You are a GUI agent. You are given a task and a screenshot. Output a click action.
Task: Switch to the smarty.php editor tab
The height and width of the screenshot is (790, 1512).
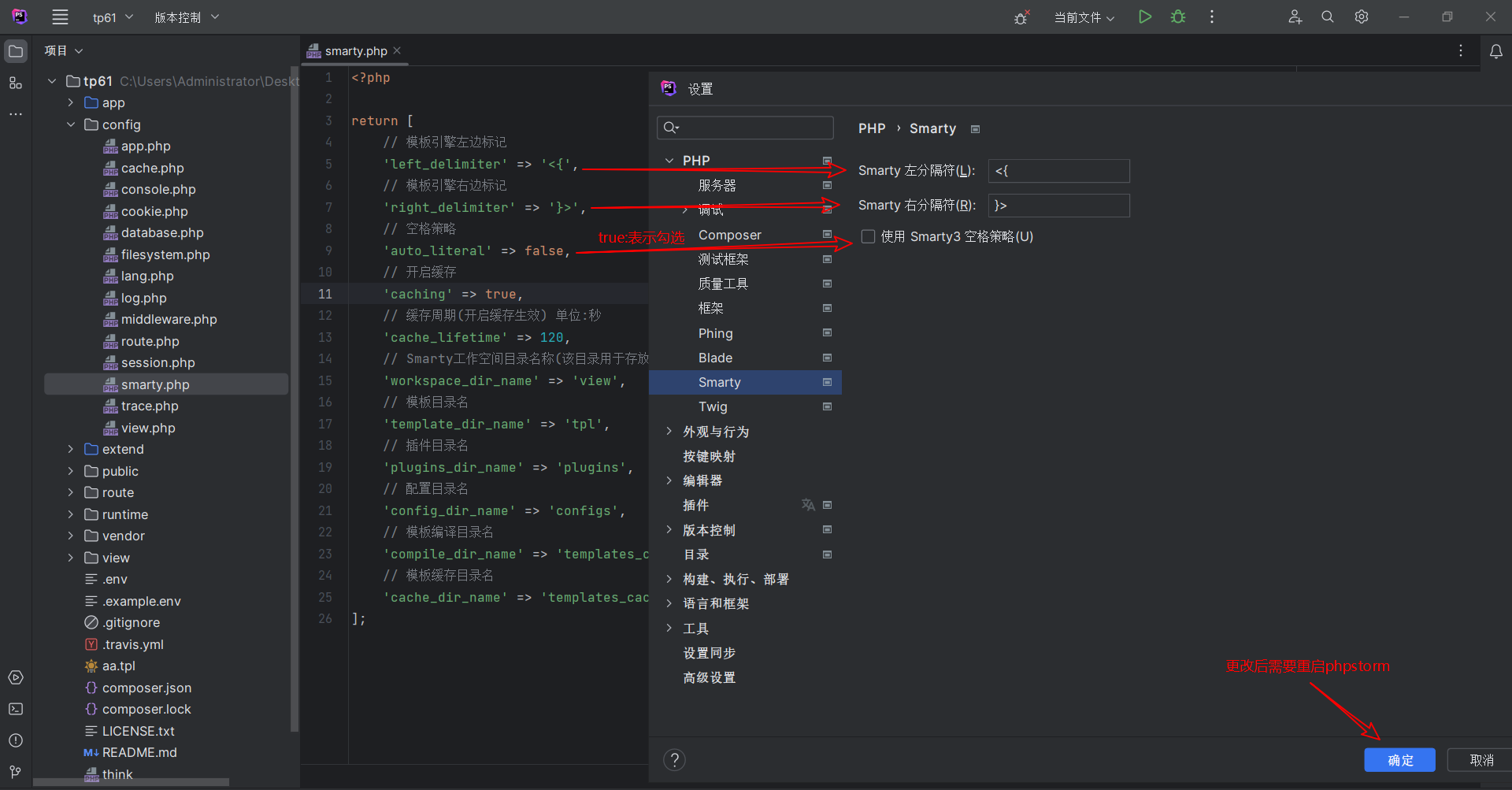356,50
